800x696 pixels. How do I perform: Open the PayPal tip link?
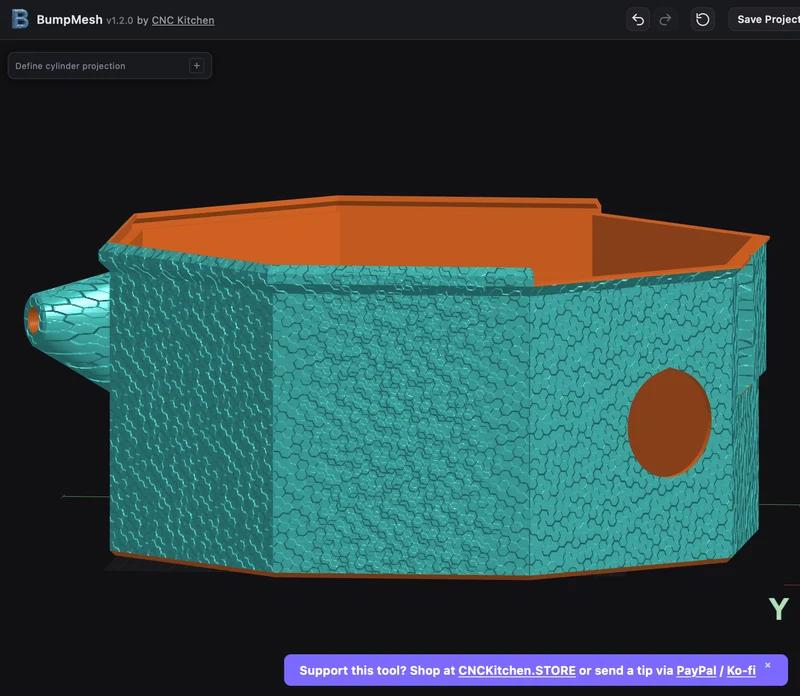(696, 670)
